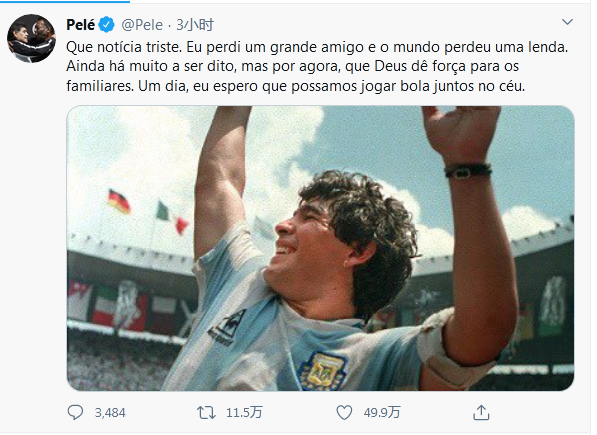Expand tweet options with the chevron arrow

point(567,22)
